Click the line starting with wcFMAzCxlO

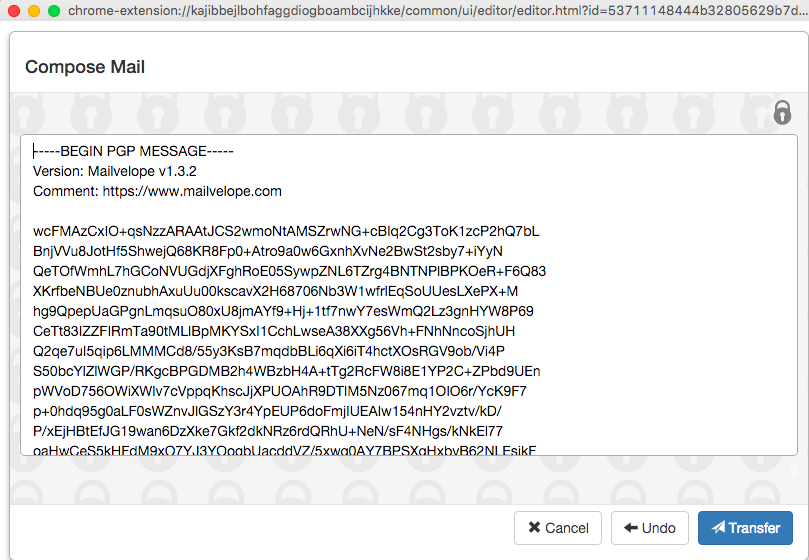pos(286,231)
